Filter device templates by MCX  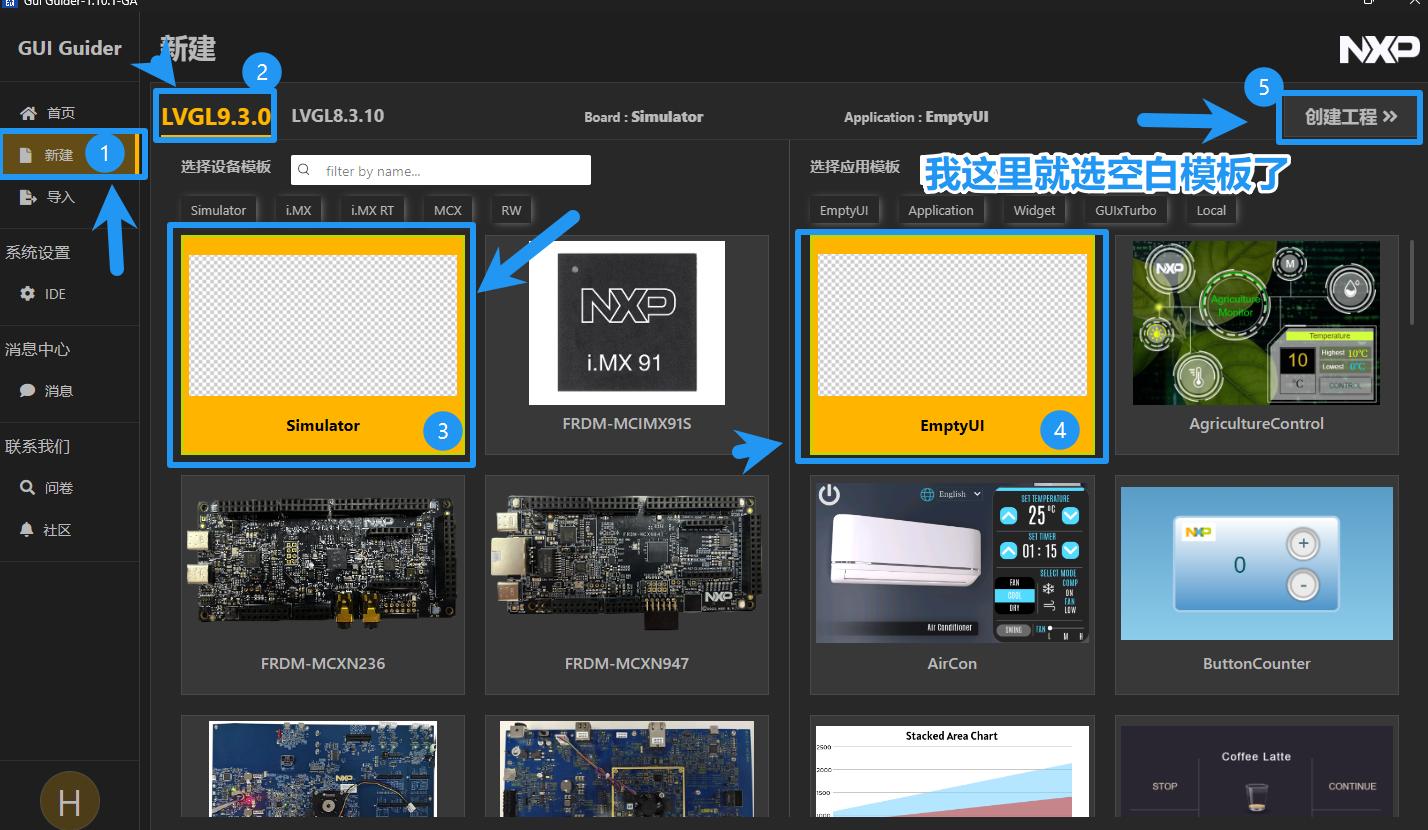447,210
